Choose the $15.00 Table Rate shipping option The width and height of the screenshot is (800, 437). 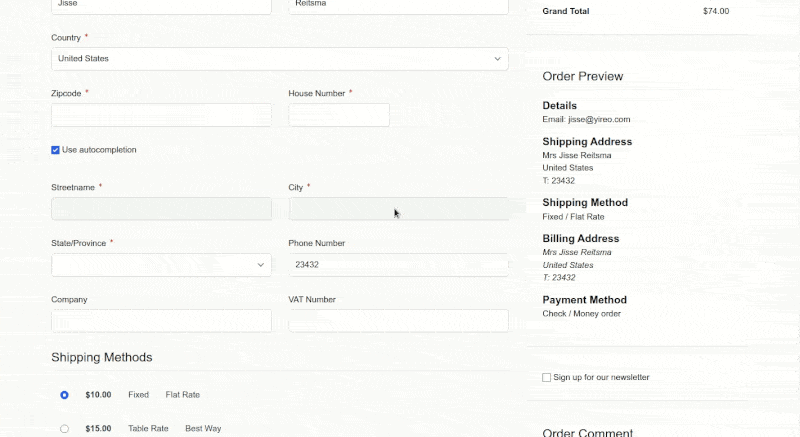[64, 429]
